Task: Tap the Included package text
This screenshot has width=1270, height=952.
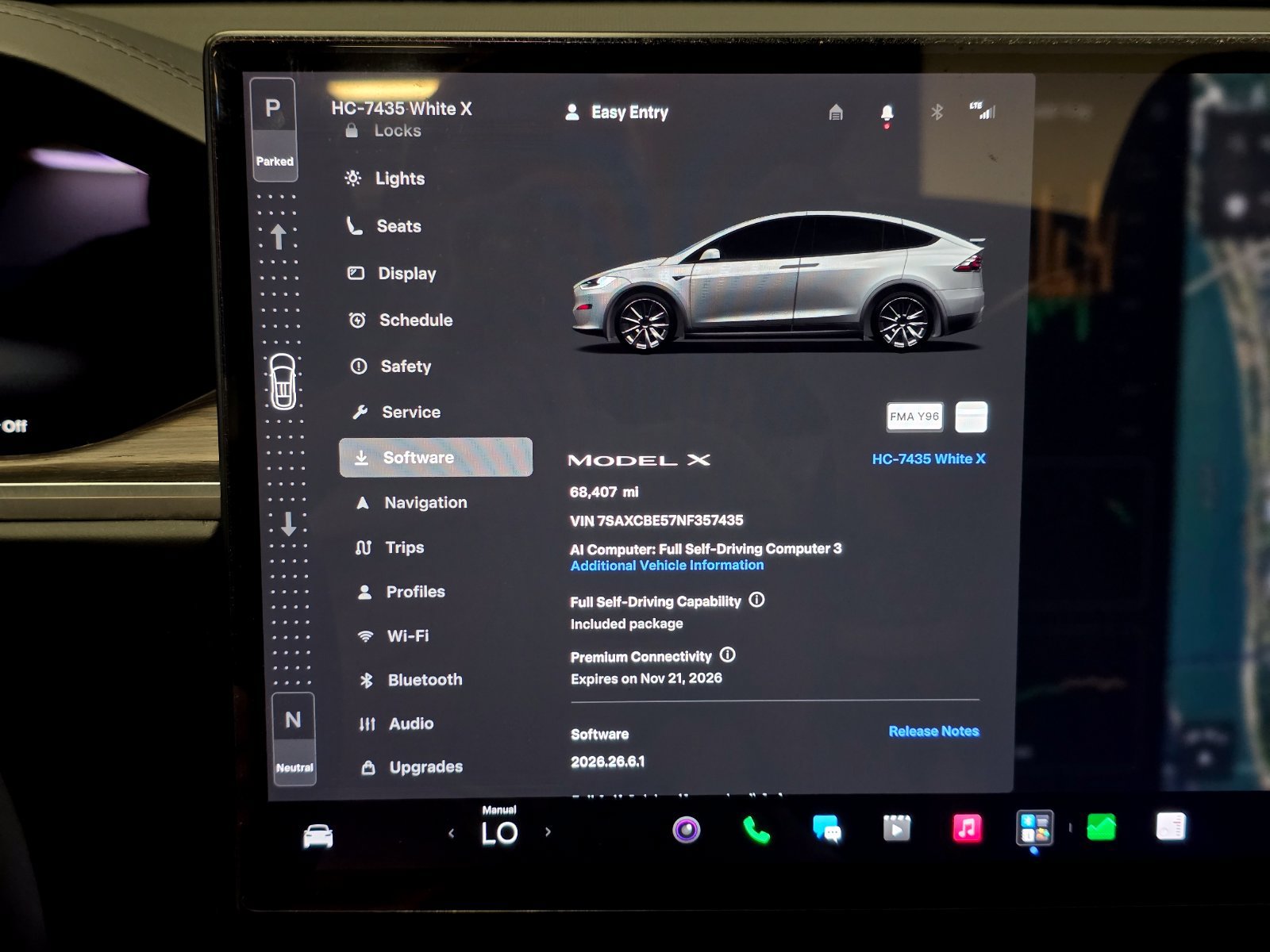Action: (x=626, y=624)
